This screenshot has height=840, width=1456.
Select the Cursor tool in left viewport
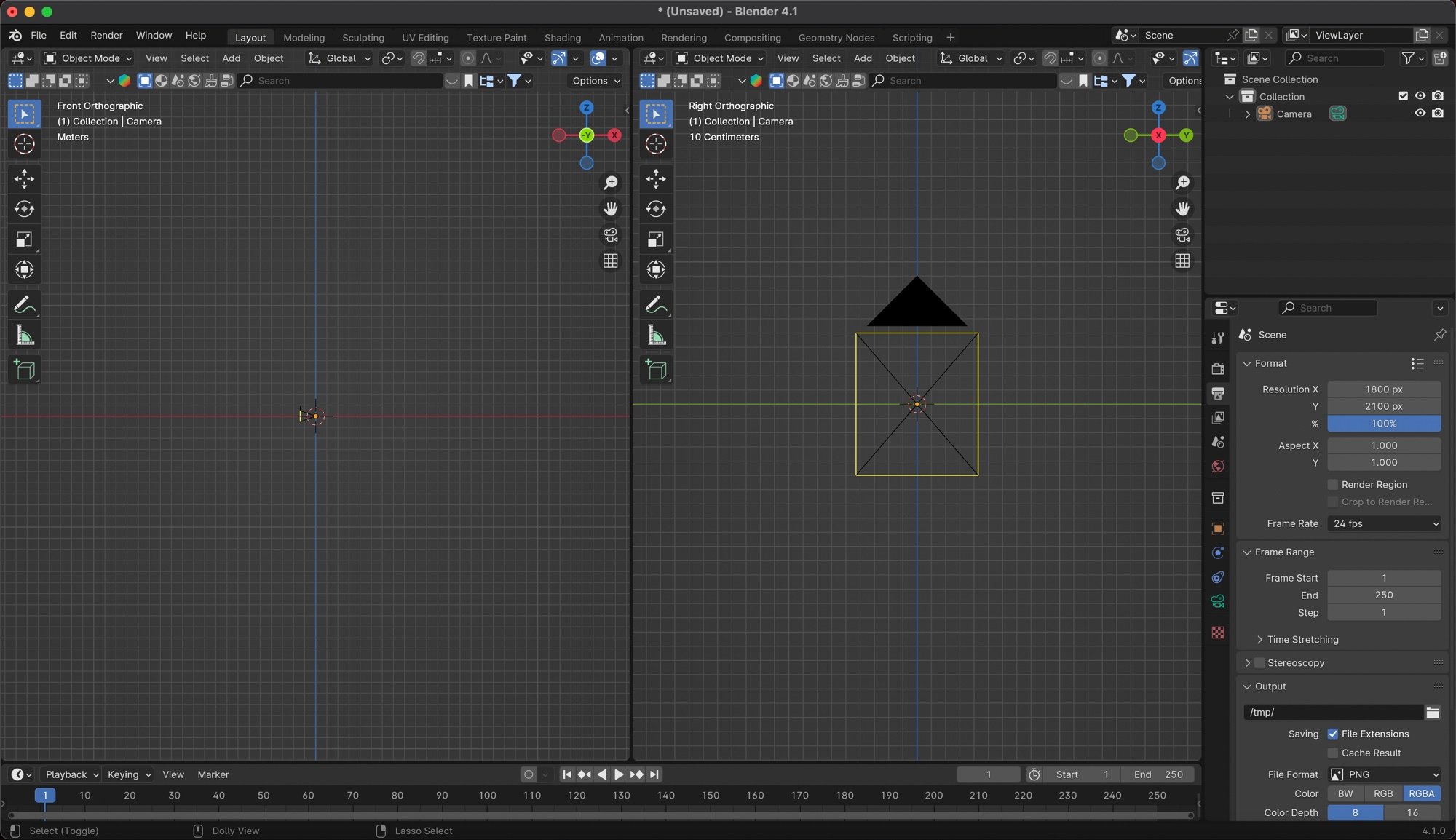[x=24, y=144]
